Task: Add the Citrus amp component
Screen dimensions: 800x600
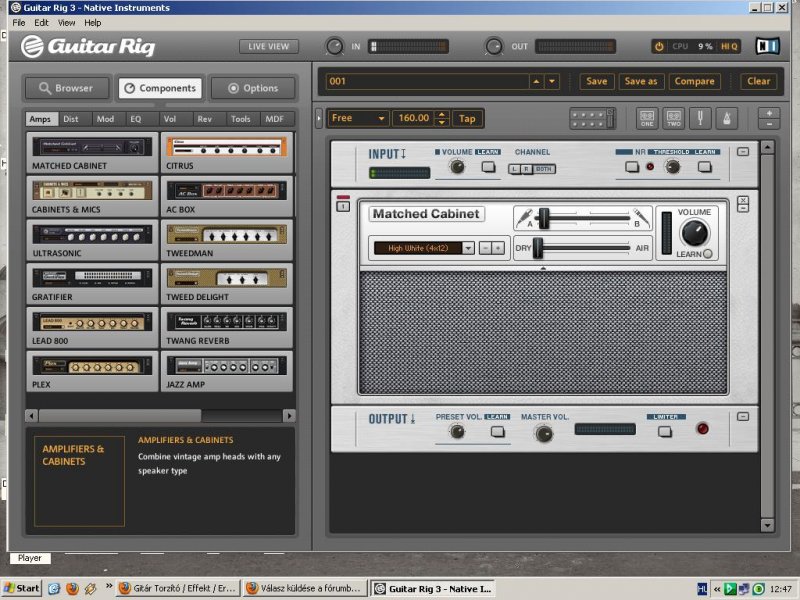Action: [227, 153]
